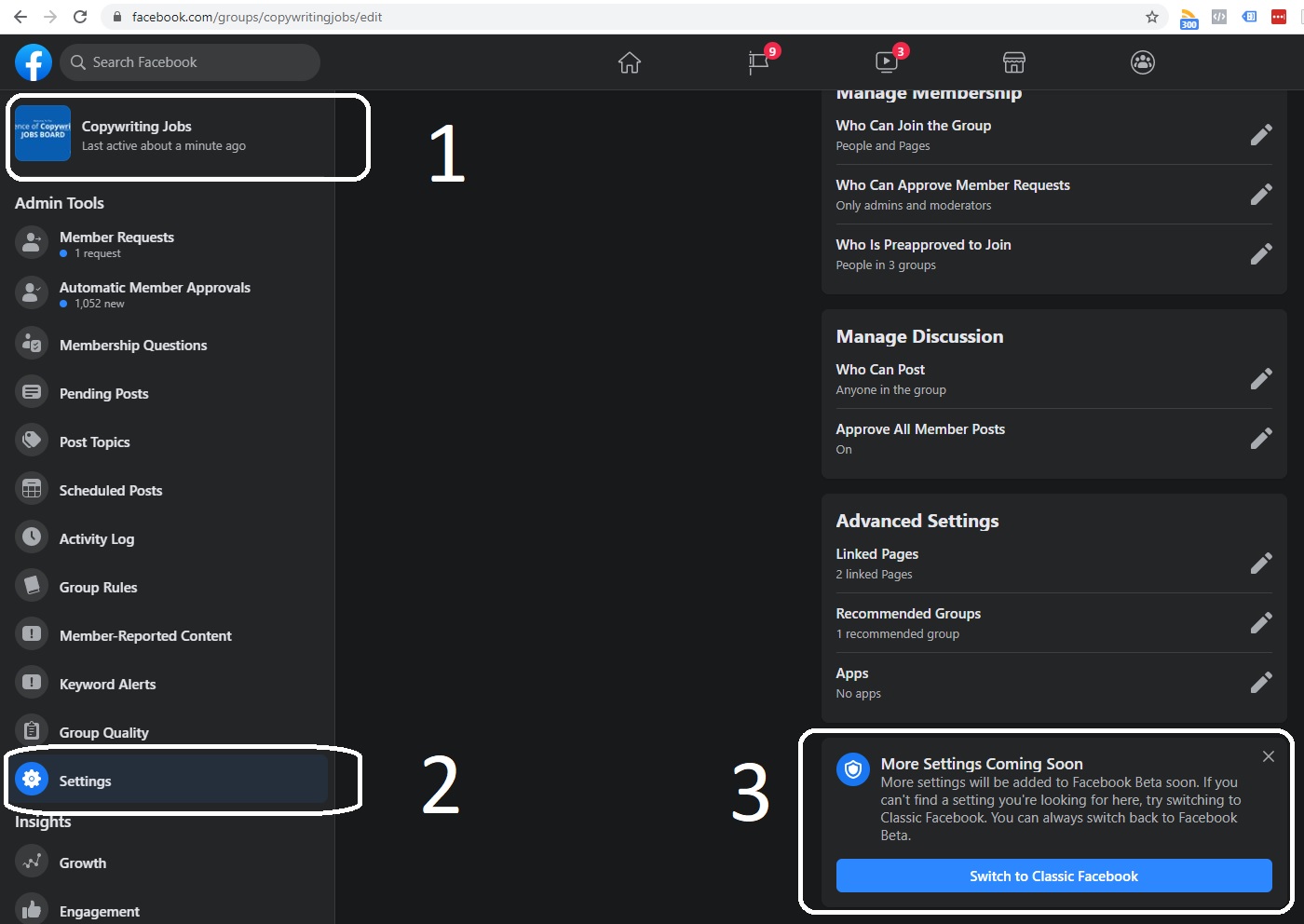Click the Group Rules book icon

click(32, 585)
